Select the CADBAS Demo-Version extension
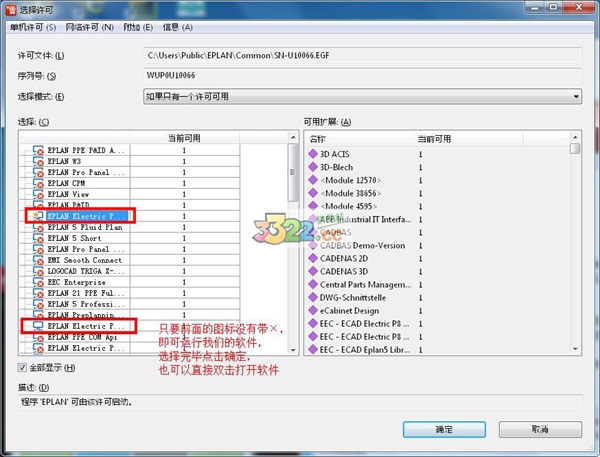The height and width of the screenshot is (457, 600). [x=362, y=245]
